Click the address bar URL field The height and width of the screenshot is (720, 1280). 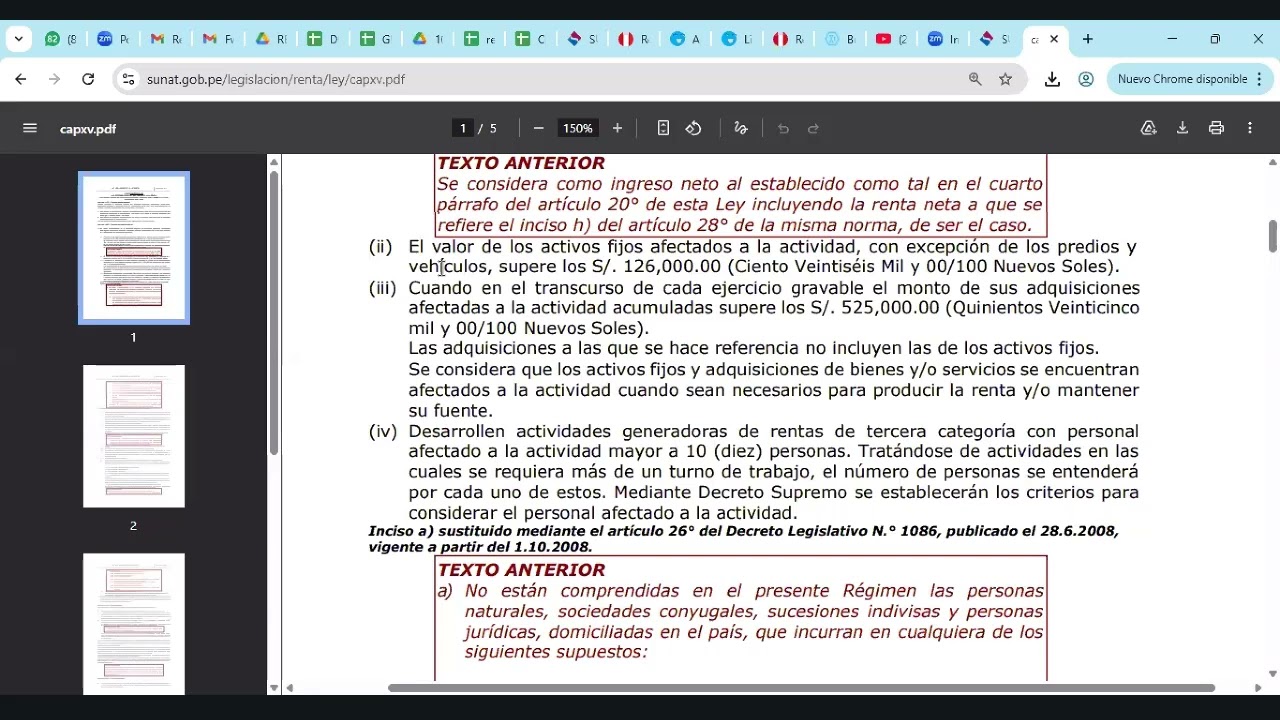pos(550,79)
